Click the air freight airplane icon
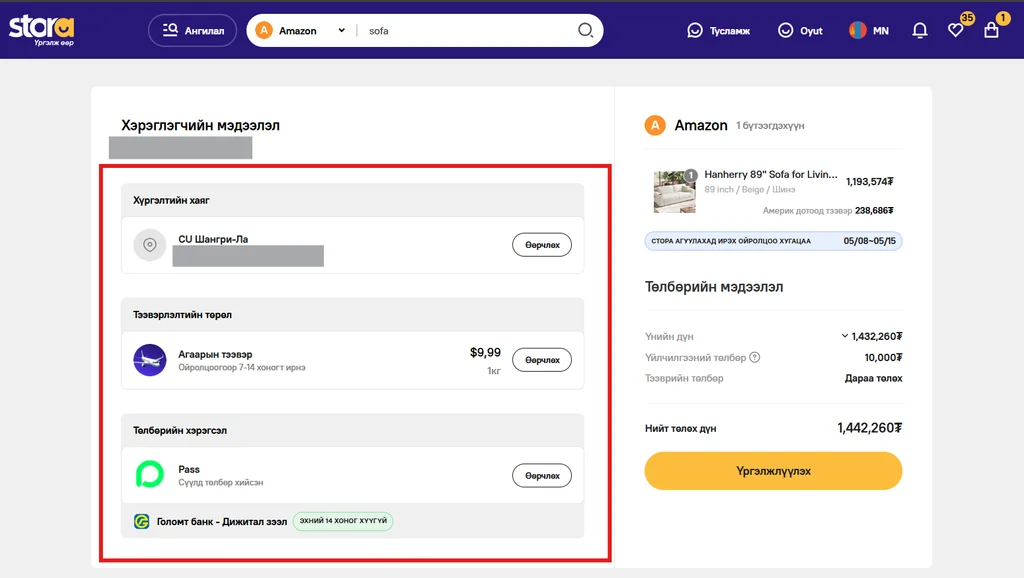The image size is (1024, 578). 150,360
